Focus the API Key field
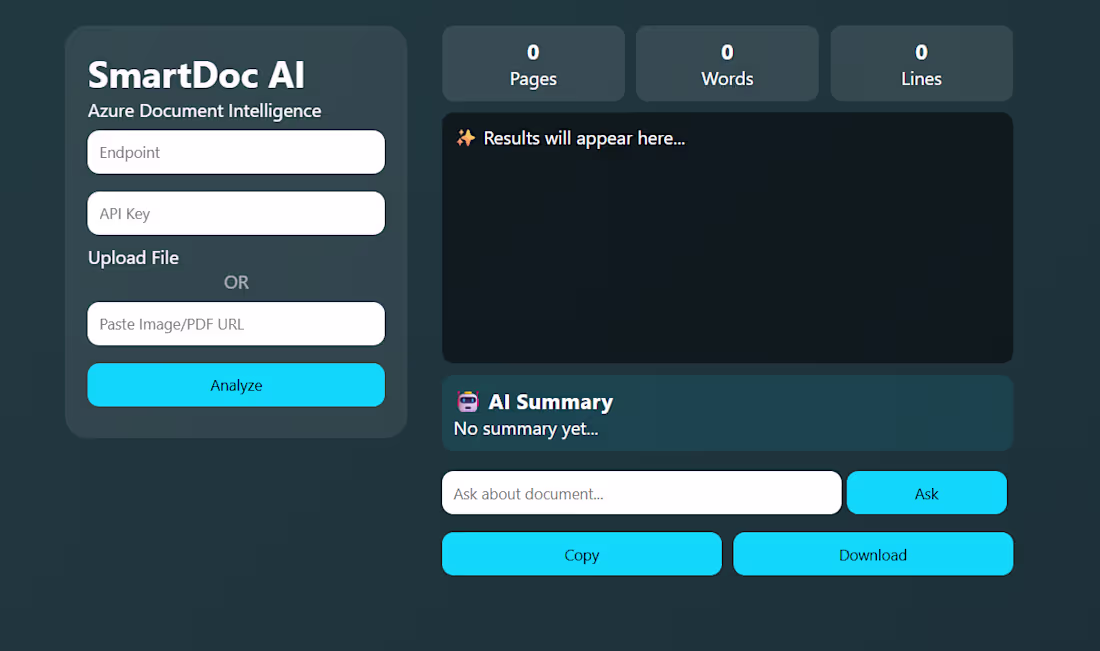Image resolution: width=1100 pixels, height=651 pixels. pyautogui.click(x=236, y=213)
